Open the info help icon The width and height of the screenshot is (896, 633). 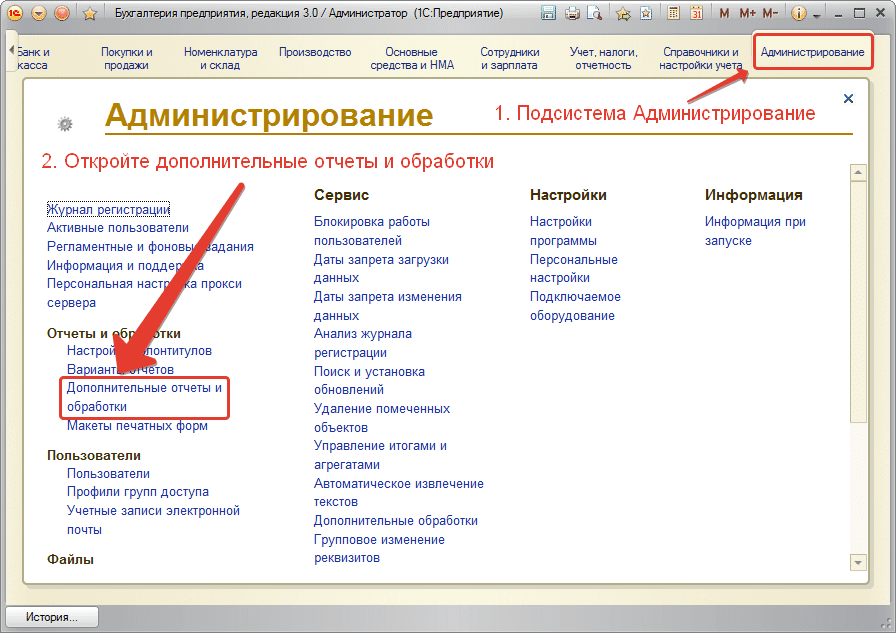pyautogui.click(x=799, y=13)
